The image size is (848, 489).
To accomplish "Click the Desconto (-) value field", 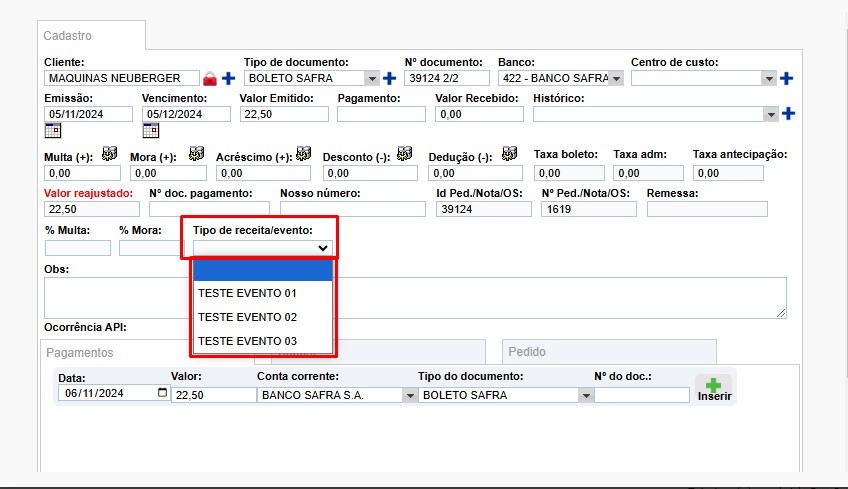I will point(370,173).
